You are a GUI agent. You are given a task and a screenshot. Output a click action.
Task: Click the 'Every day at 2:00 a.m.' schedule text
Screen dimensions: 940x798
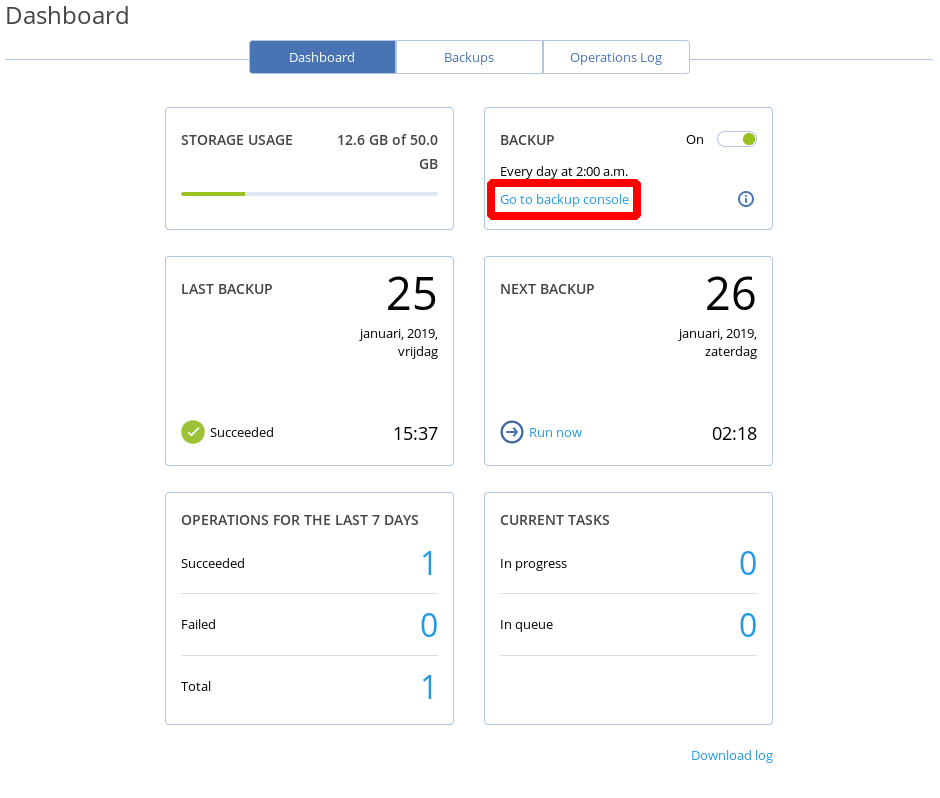point(564,171)
